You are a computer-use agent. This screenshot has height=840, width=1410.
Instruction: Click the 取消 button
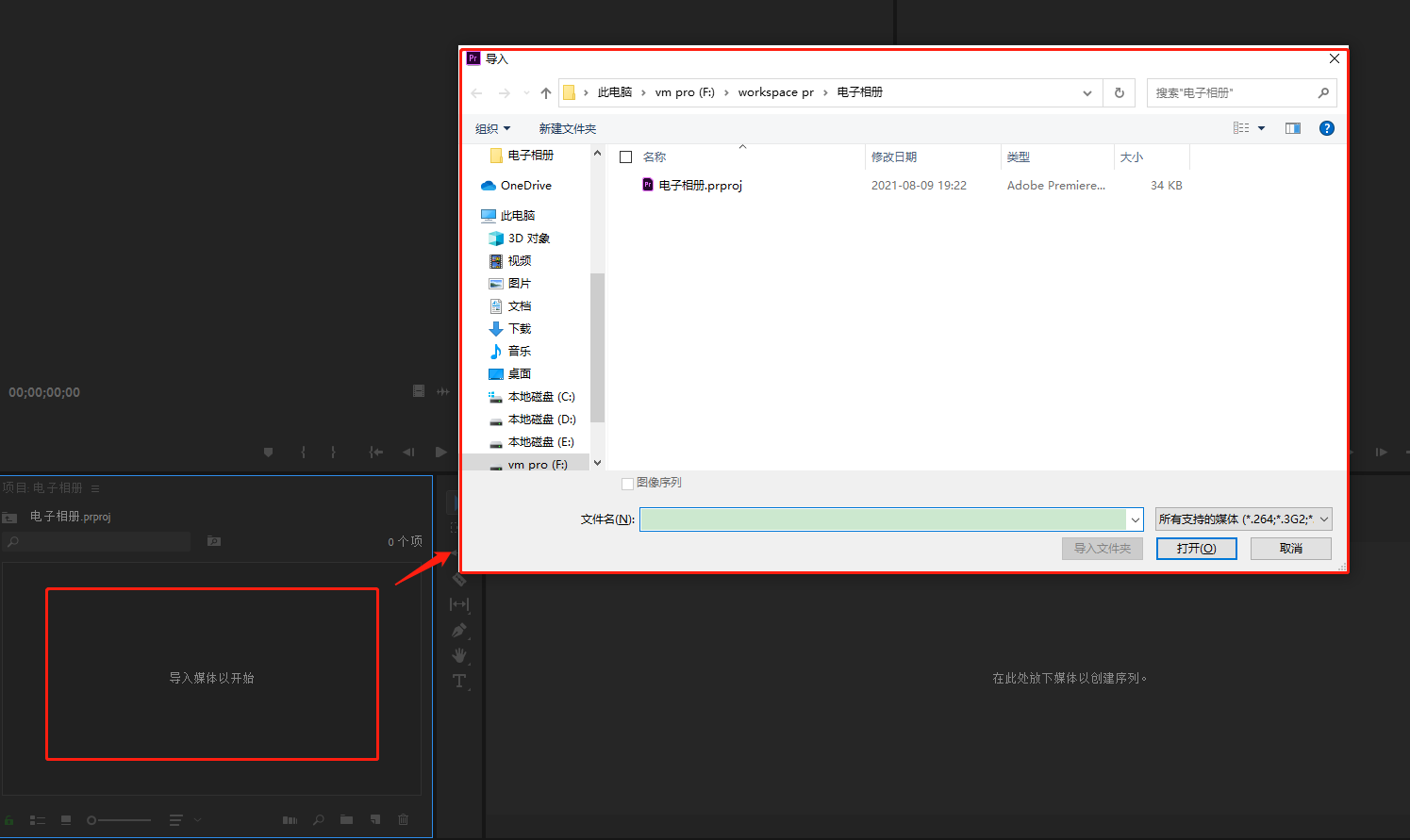point(1291,549)
